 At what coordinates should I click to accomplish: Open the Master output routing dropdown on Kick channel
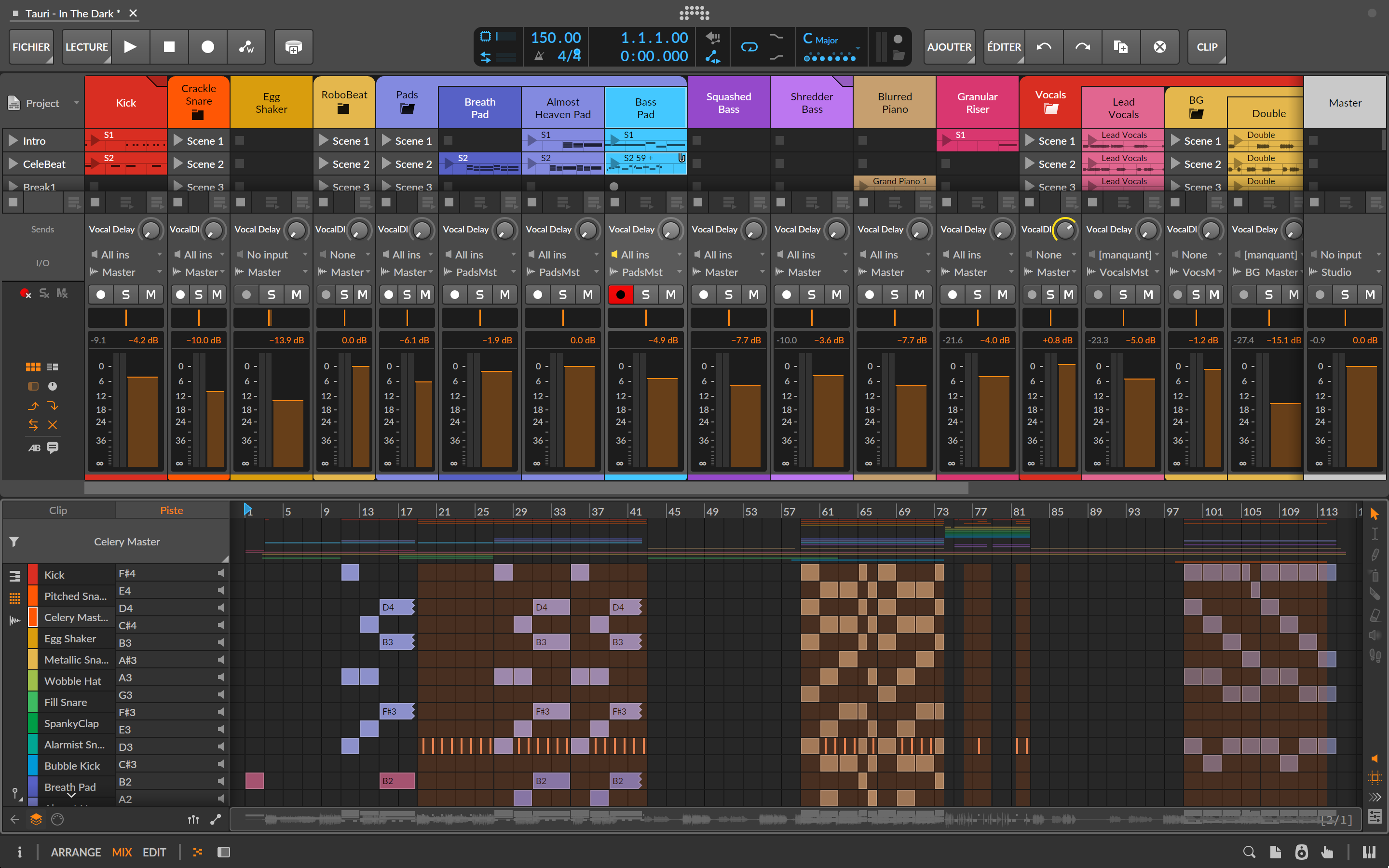125,271
